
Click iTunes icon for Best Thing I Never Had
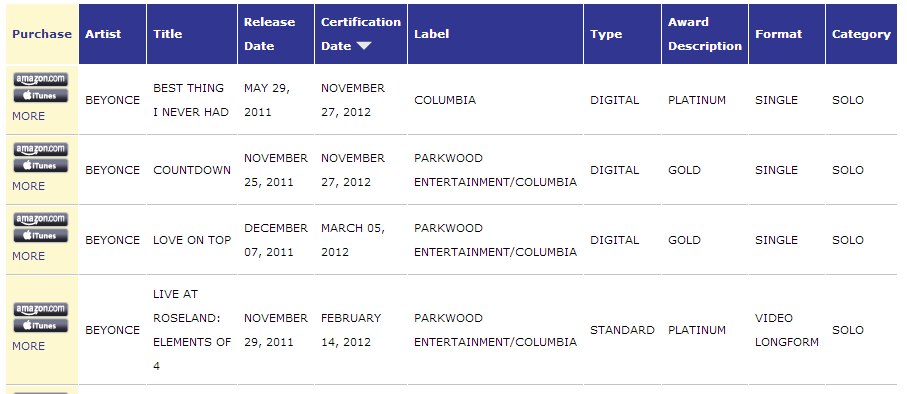(x=40, y=96)
